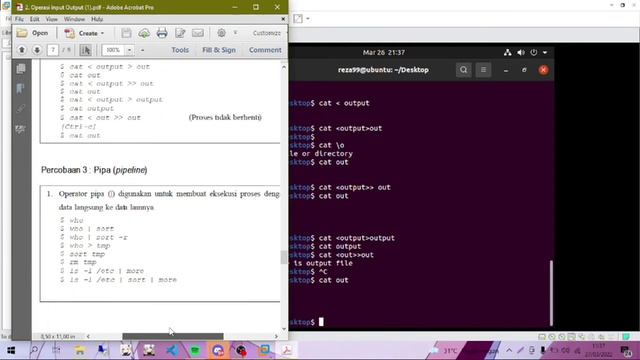Click the page number input field
This screenshot has height=360, width=640.
coord(53,50)
